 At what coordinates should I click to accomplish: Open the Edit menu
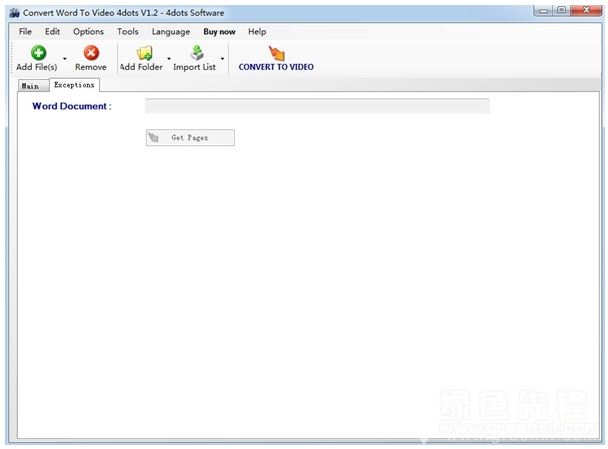tap(52, 32)
